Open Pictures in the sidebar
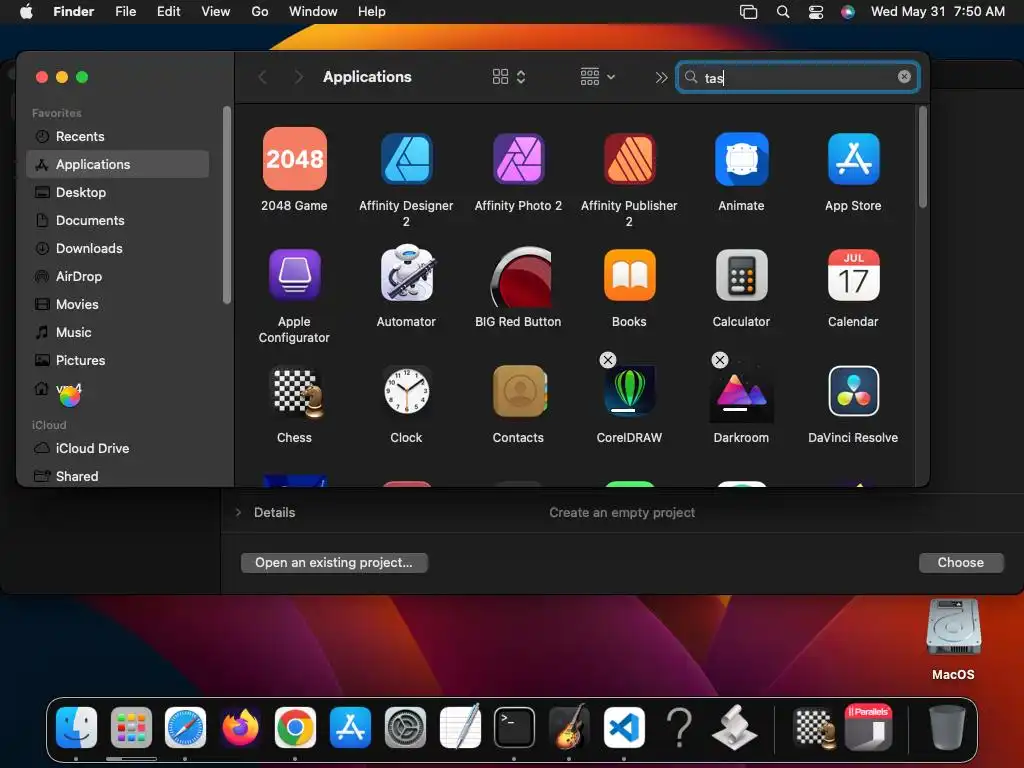The image size is (1024, 768). [x=118, y=361]
